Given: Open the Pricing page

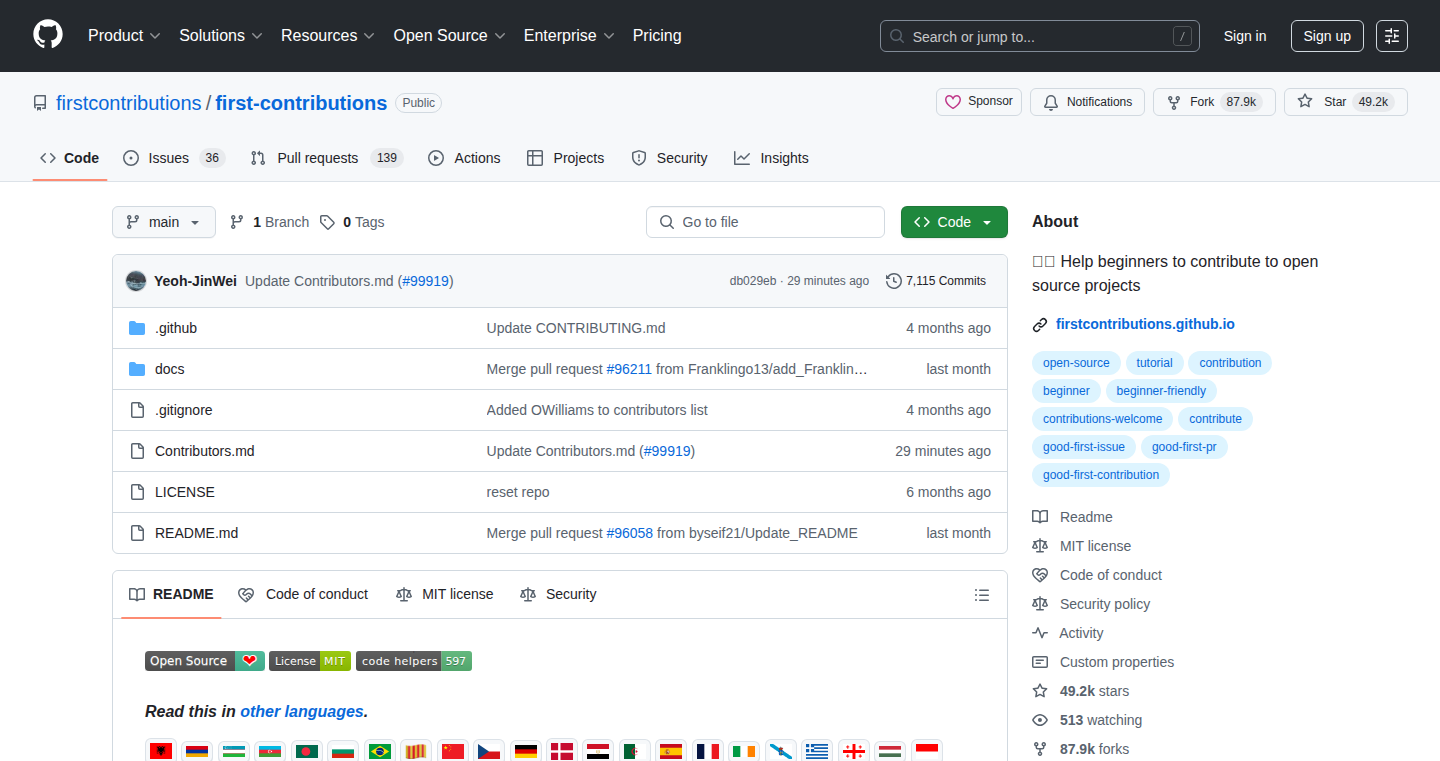Looking at the screenshot, I should (x=657, y=36).
